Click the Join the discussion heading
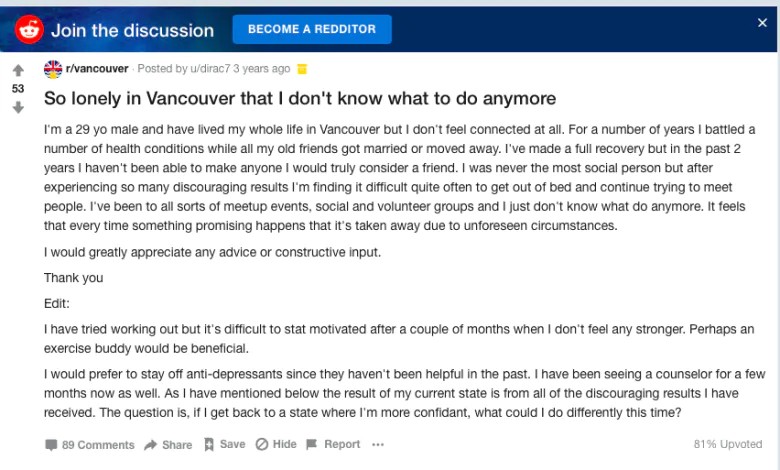This screenshot has height=470, width=780. [132, 30]
